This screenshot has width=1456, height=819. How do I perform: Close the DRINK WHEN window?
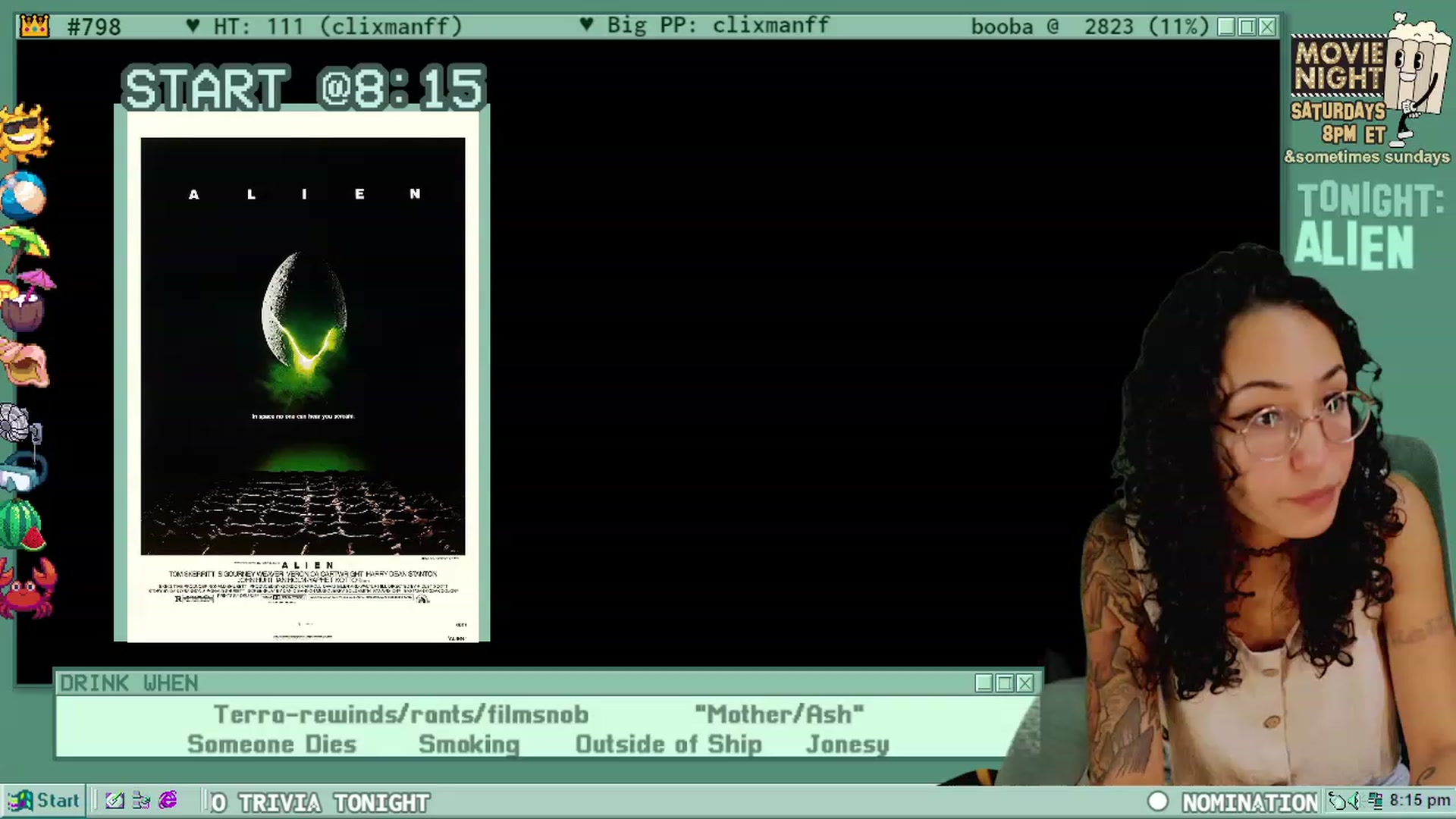pyautogui.click(x=1025, y=683)
